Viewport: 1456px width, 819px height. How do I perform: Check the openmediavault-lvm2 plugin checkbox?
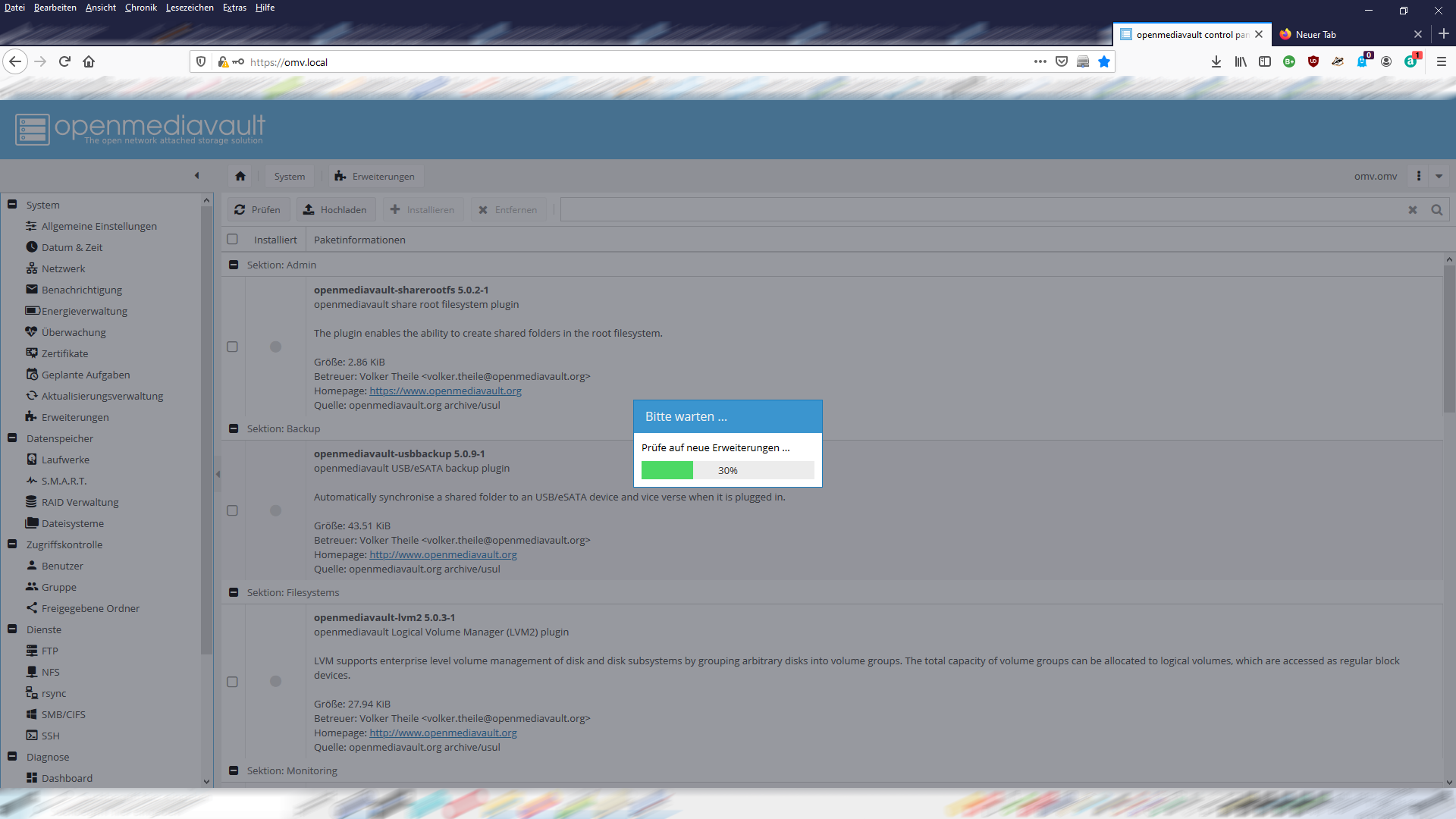(233, 682)
